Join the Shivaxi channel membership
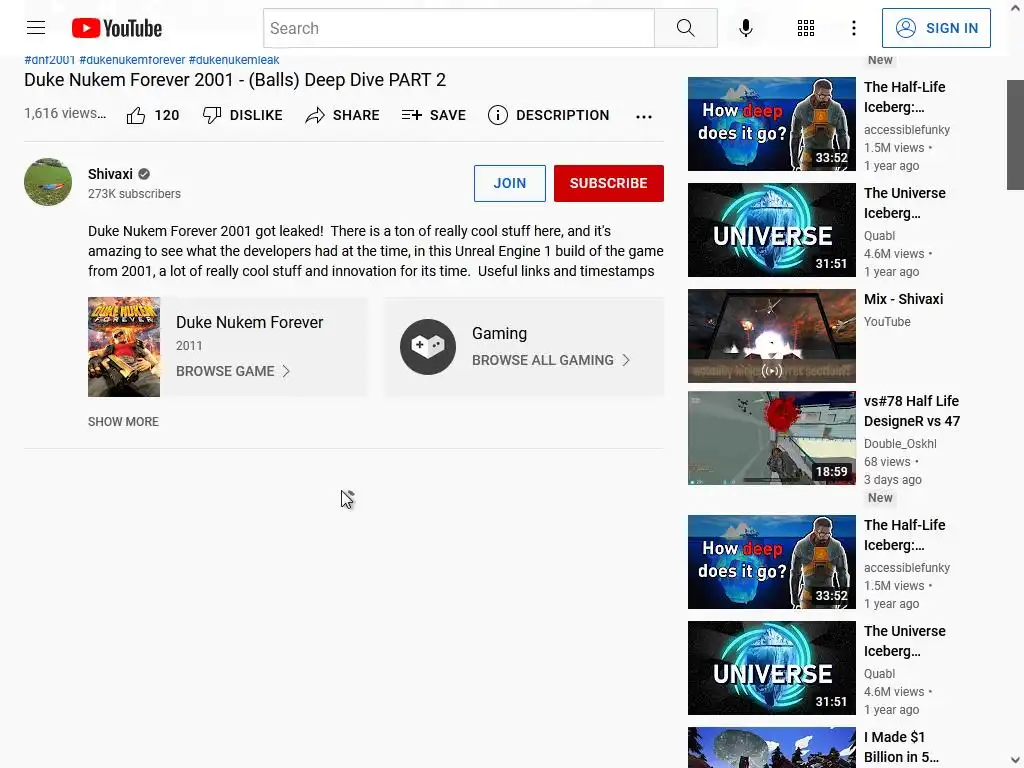 (x=509, y=184)
